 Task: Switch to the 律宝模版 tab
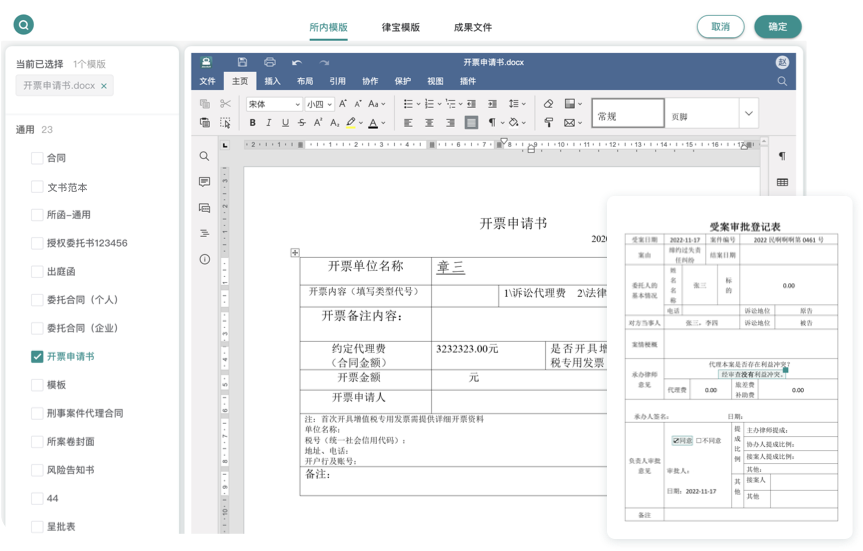400,27
